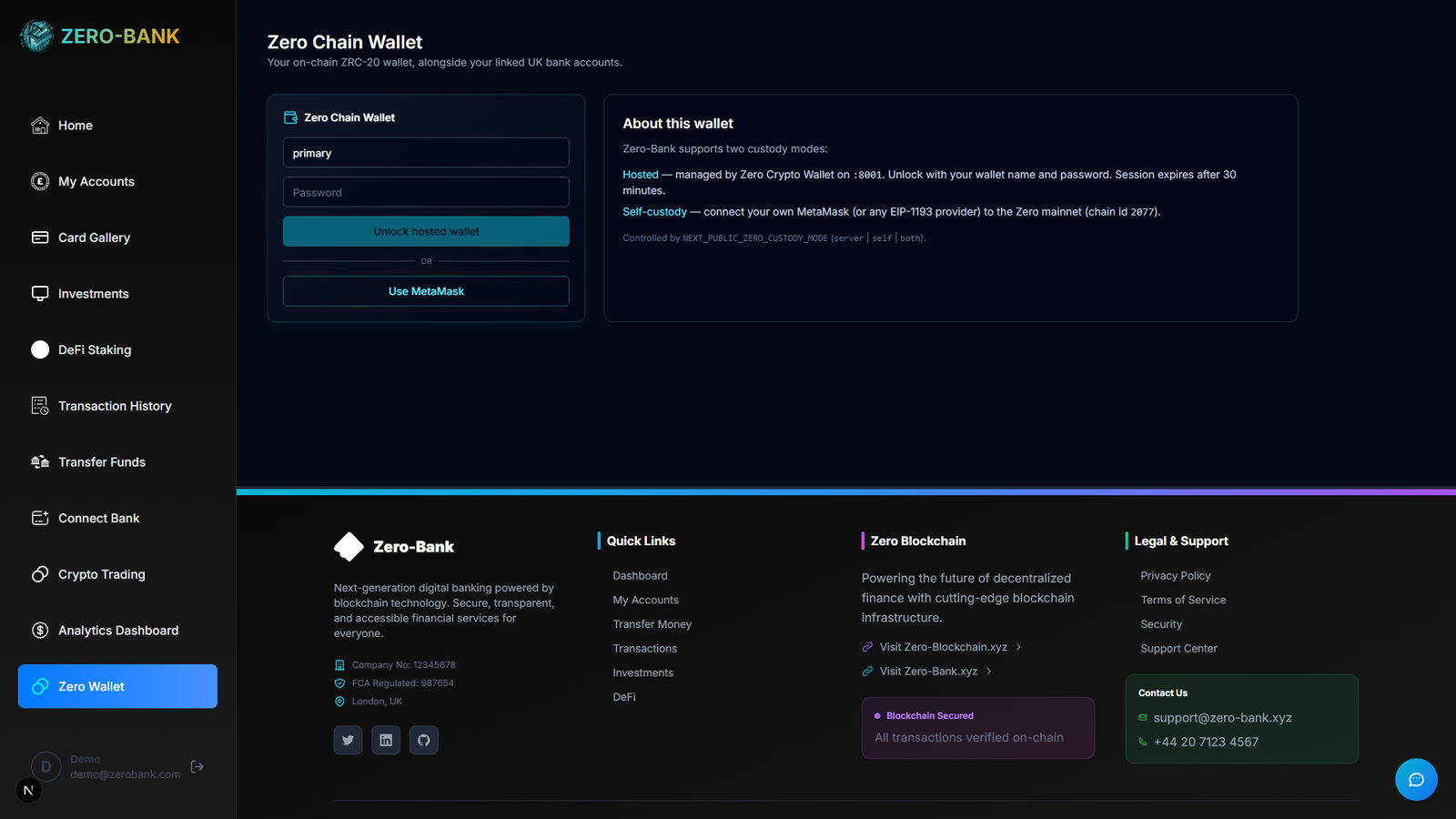Click the Transaction History receipt icon

click(40, 406)
